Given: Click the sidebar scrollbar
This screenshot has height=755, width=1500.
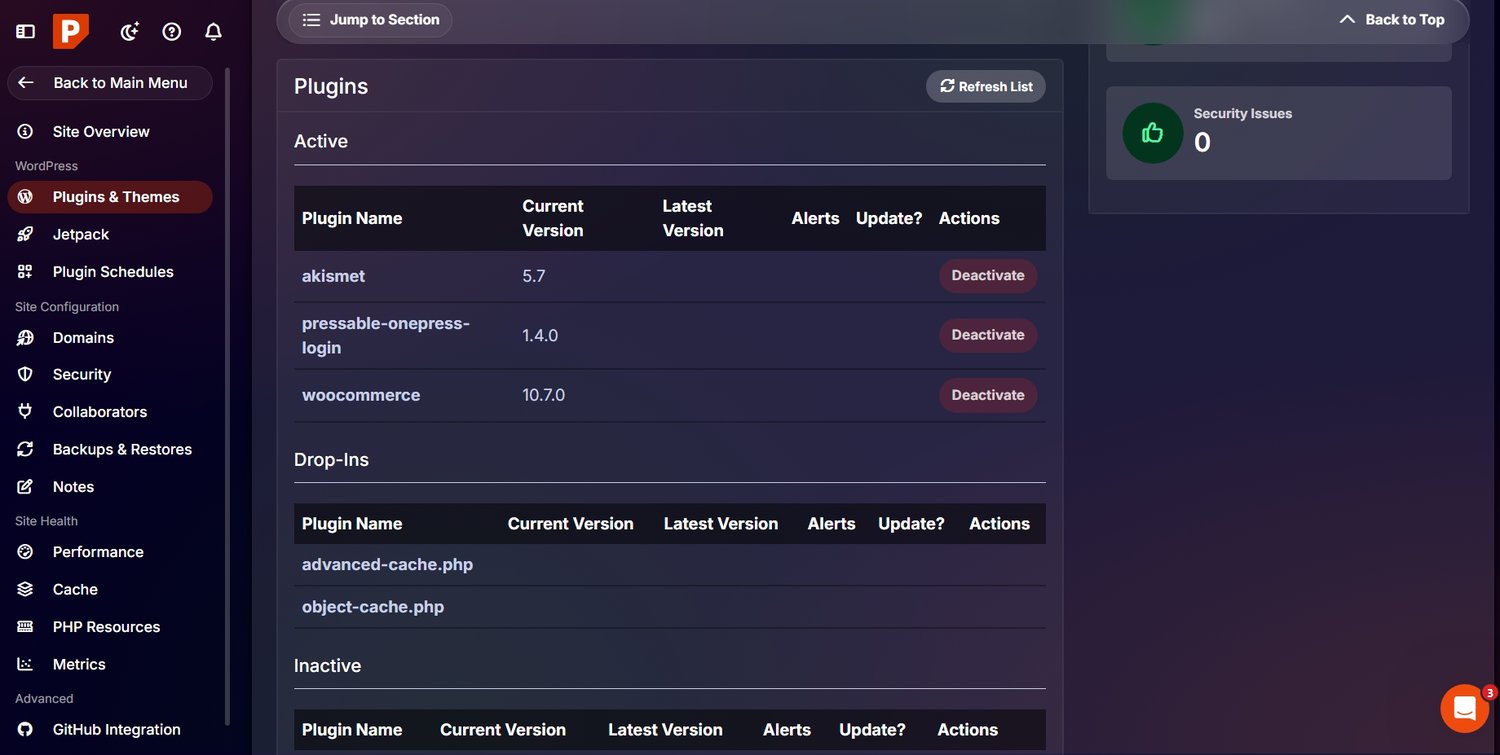Looking at the screenshot, I should 227,396.
